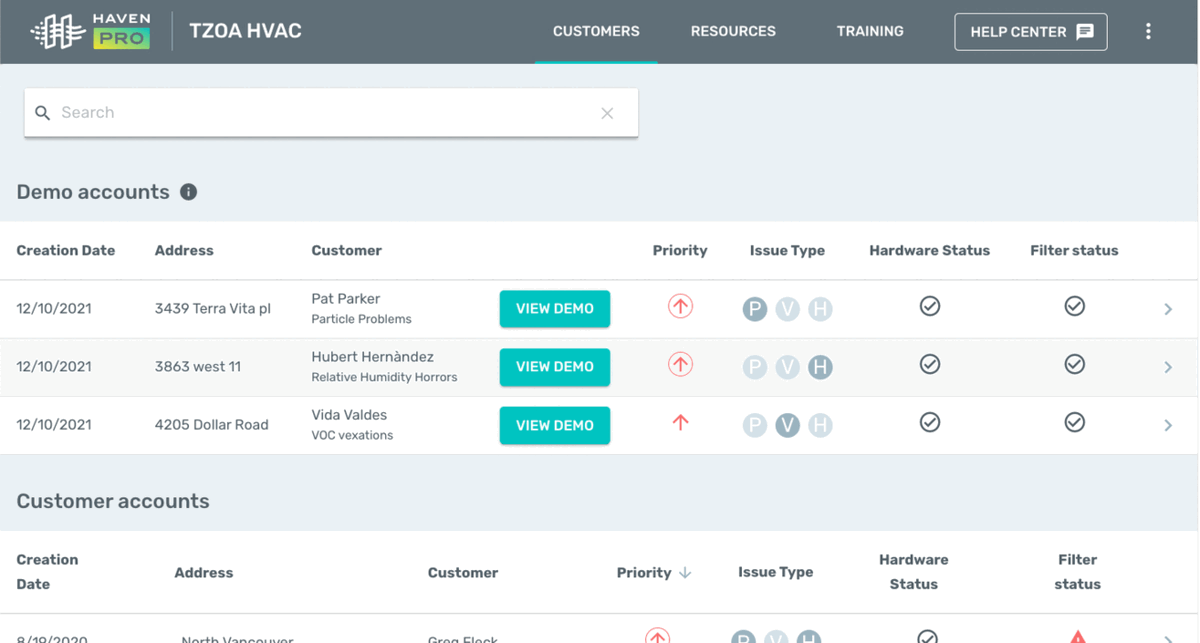Click Vida Valdes's priority arrow icon
Image resolution: width=1200 pixels, height=643 pixels.
[680, 423]
